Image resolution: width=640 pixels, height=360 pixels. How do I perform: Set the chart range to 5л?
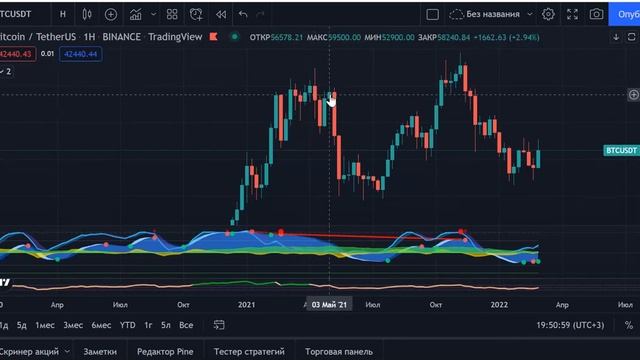[166, 325]
